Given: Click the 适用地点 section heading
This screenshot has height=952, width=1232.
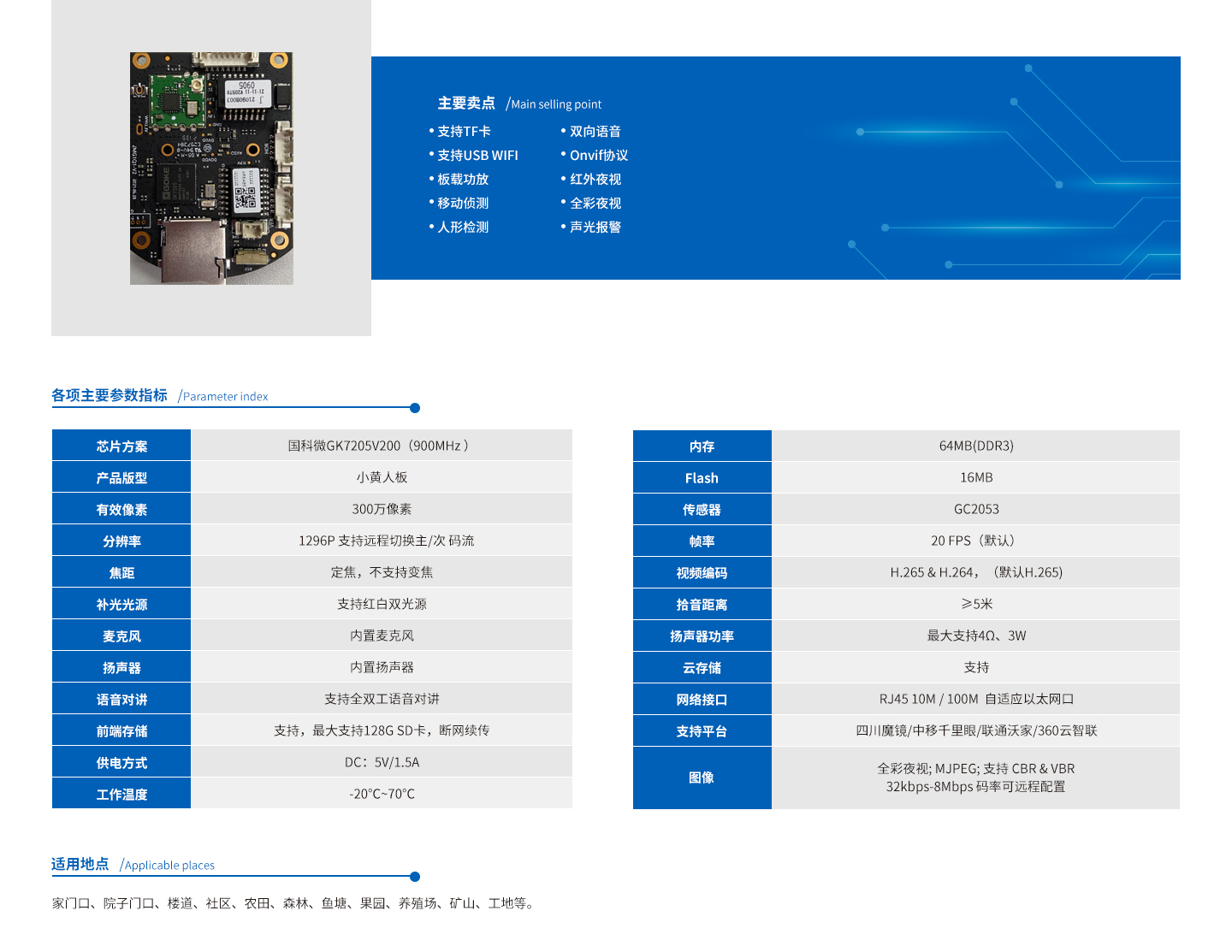Looking at the screenshot, I should click(80, 864).
